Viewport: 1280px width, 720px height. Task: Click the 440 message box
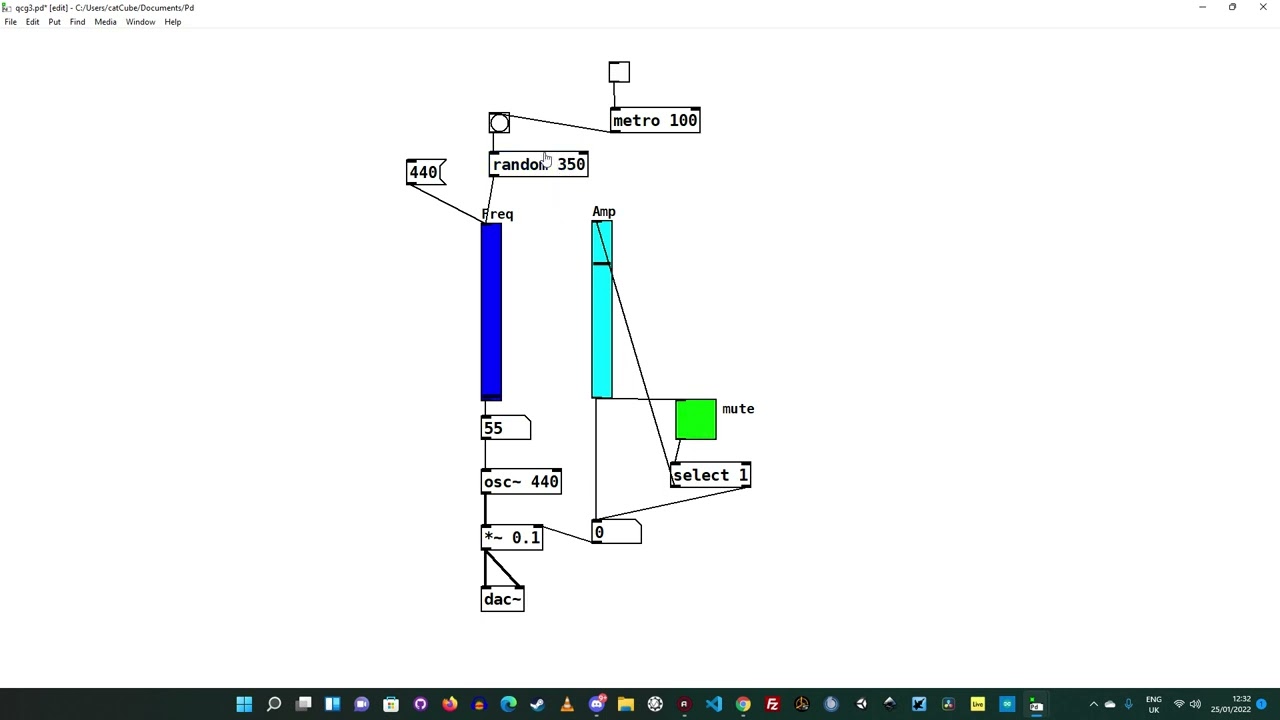pyautogui.click(x=426, y=172)
